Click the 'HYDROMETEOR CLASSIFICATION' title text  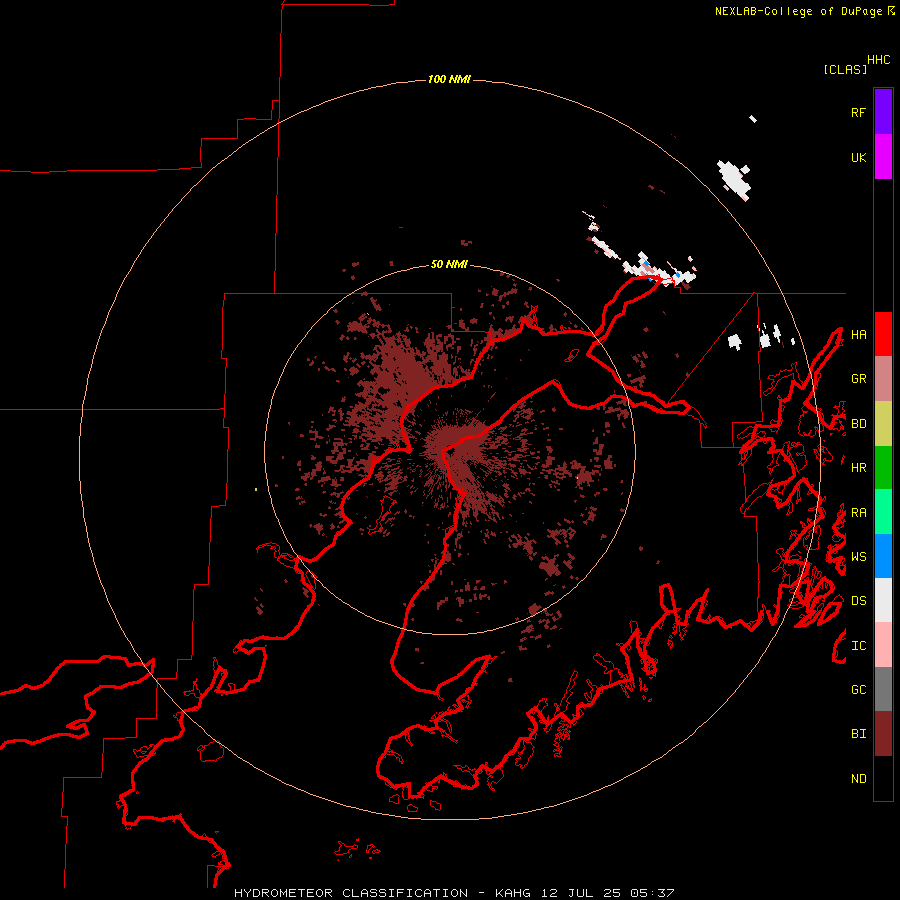pyautogui.click(x=351, y=893)
